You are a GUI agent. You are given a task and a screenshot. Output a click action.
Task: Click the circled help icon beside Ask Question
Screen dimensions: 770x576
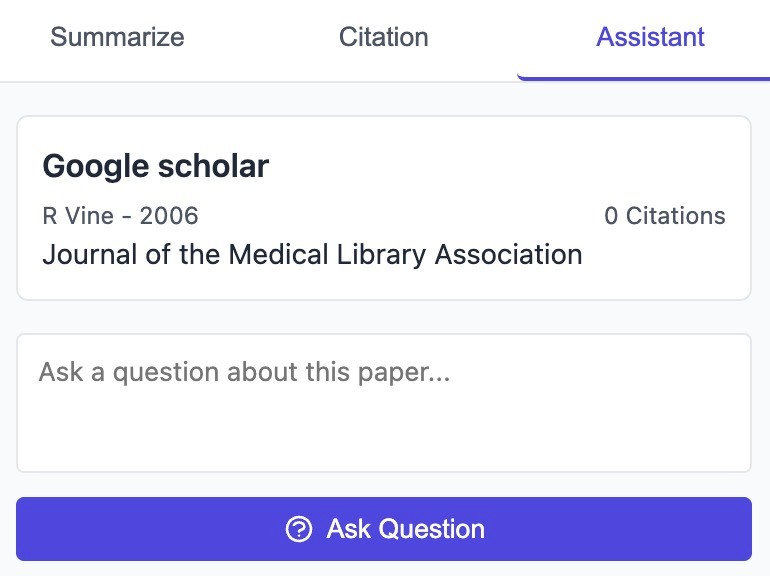[x=298, y=529]
